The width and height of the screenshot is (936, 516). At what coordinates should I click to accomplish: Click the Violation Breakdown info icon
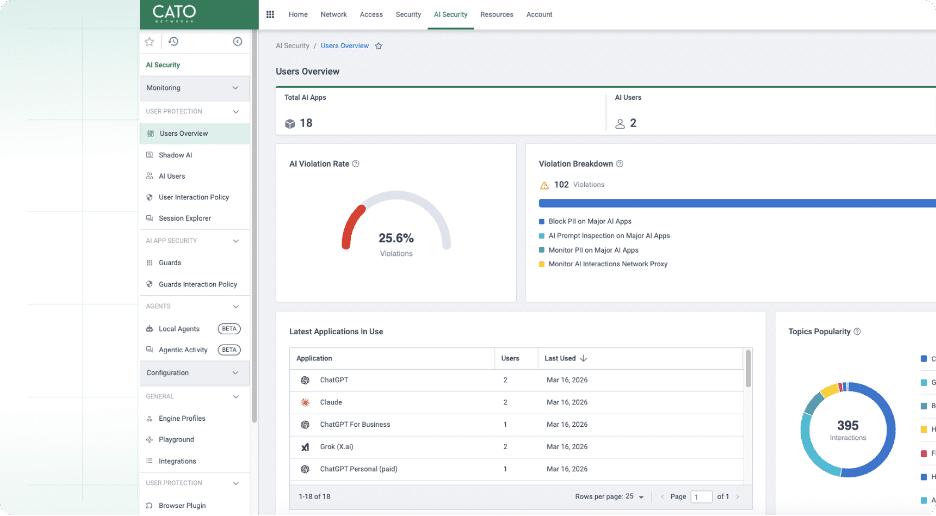620,164
